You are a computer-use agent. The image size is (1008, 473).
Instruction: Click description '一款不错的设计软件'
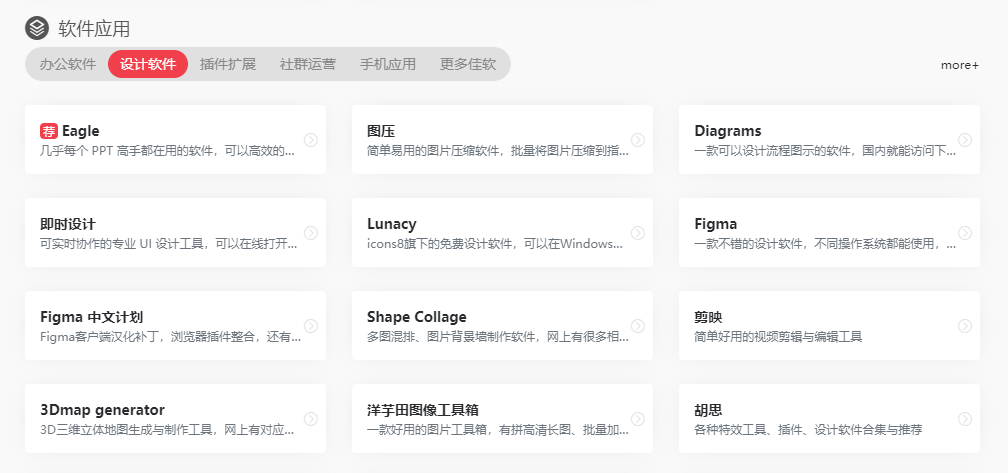tap(750, 245)
